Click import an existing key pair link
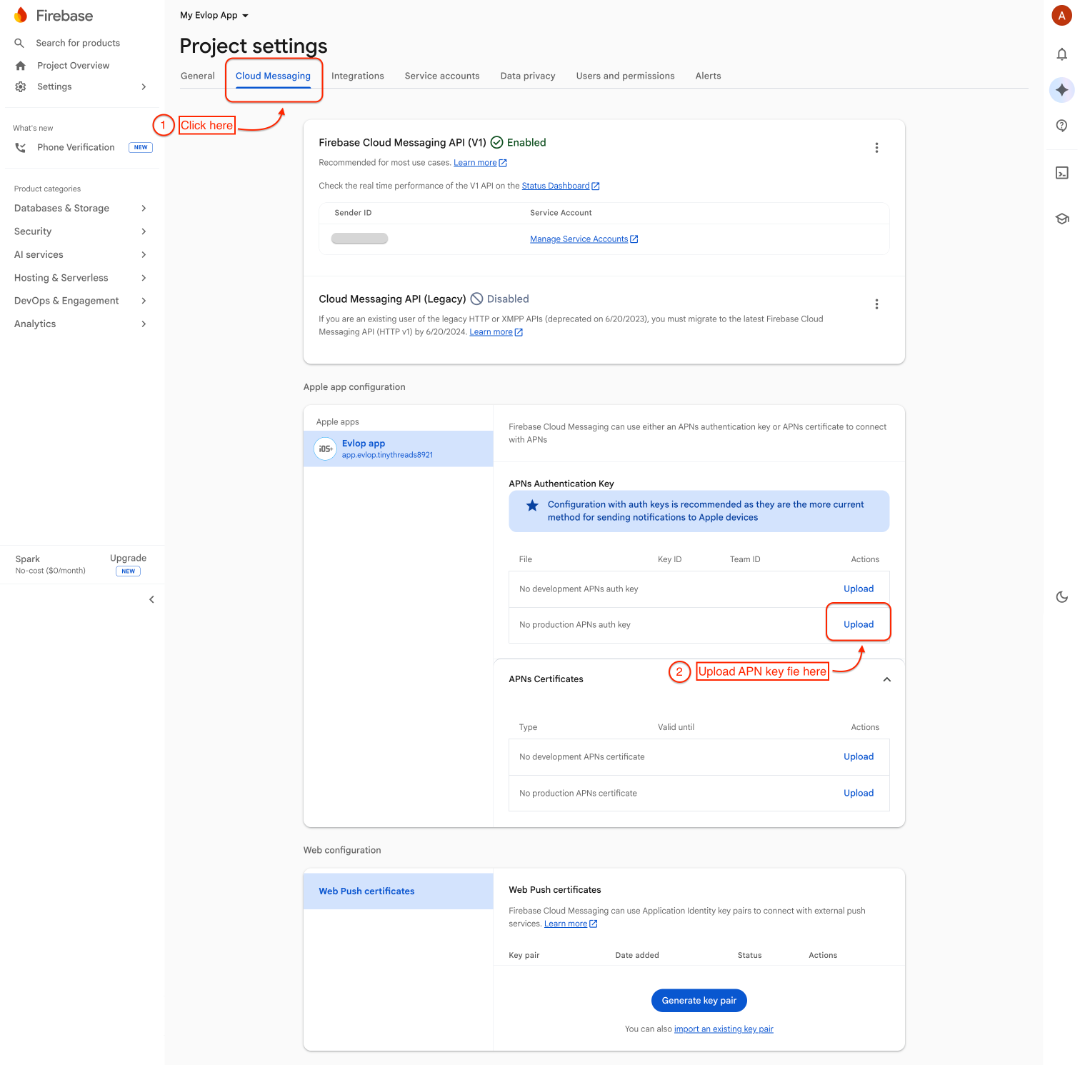 [723, 1029]
